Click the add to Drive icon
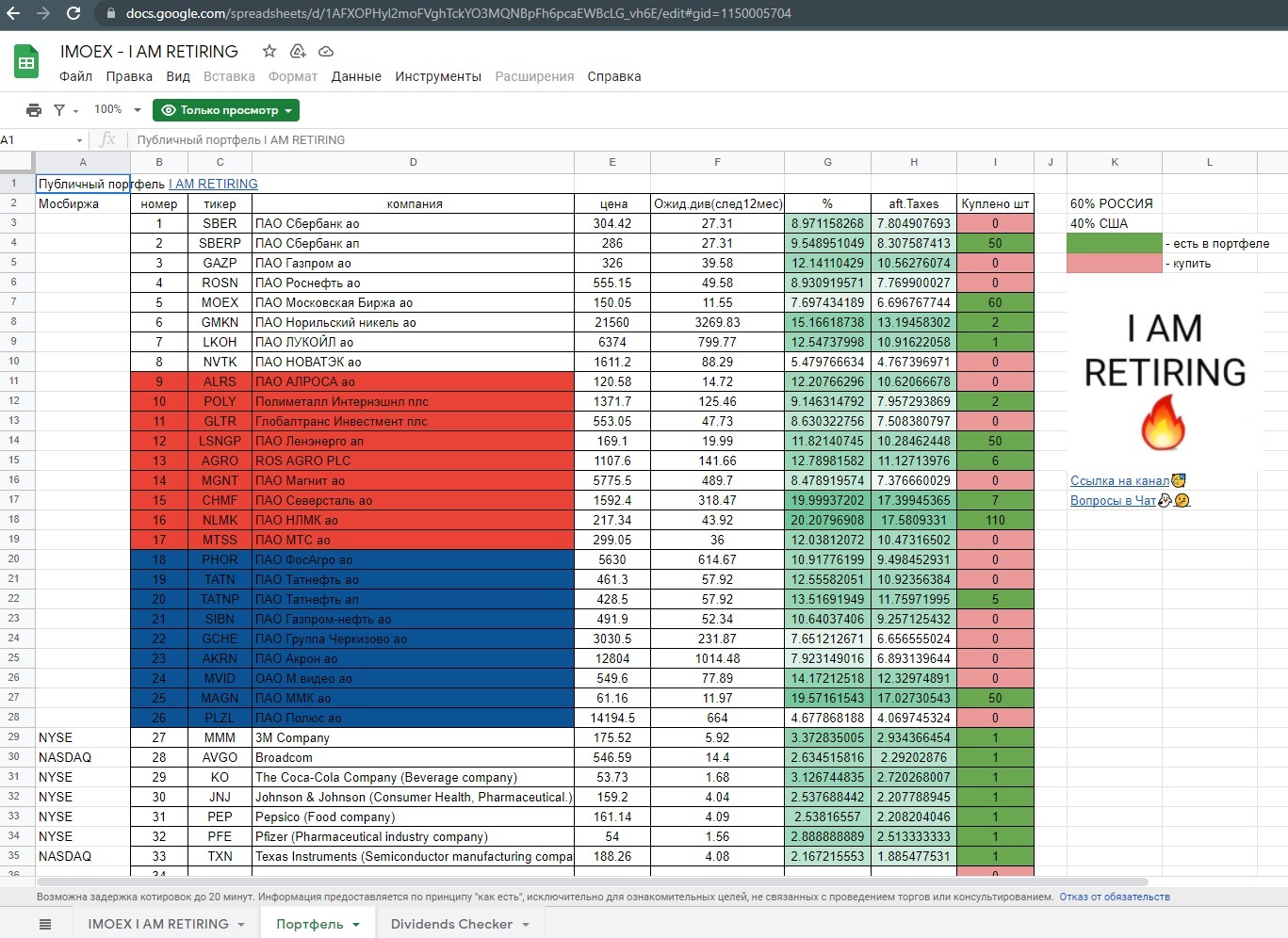The width and height of the screenshot is (1288, 938). click(298, 51)
